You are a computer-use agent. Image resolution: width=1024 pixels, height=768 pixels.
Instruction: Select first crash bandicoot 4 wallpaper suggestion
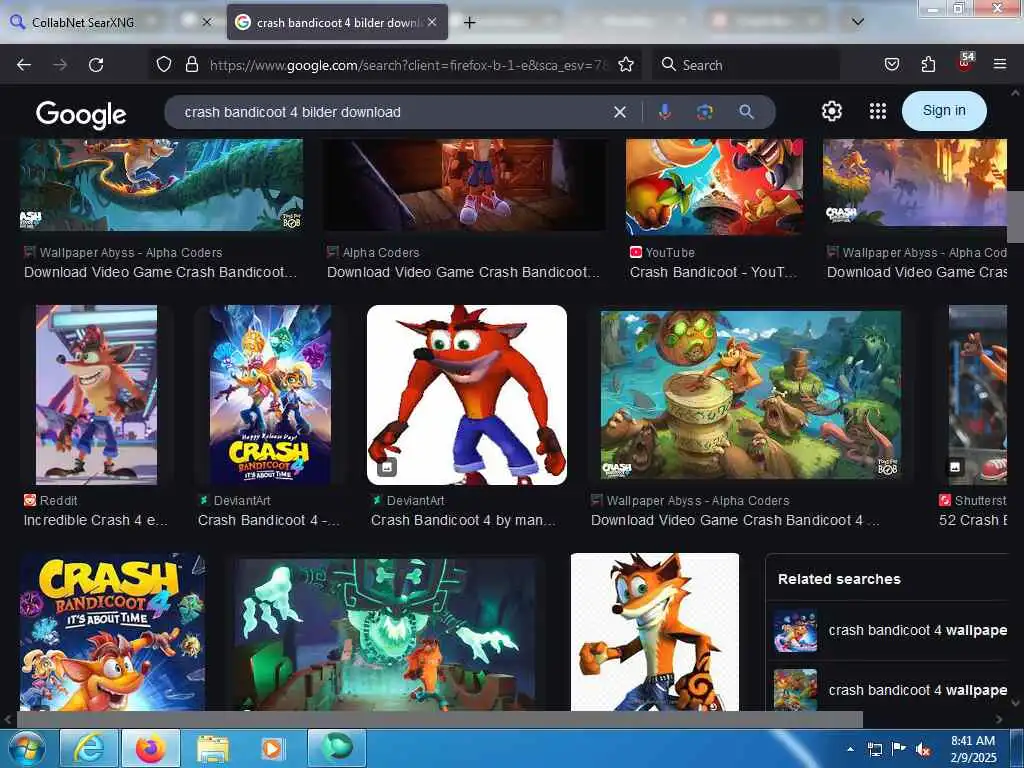click(890, 631)
